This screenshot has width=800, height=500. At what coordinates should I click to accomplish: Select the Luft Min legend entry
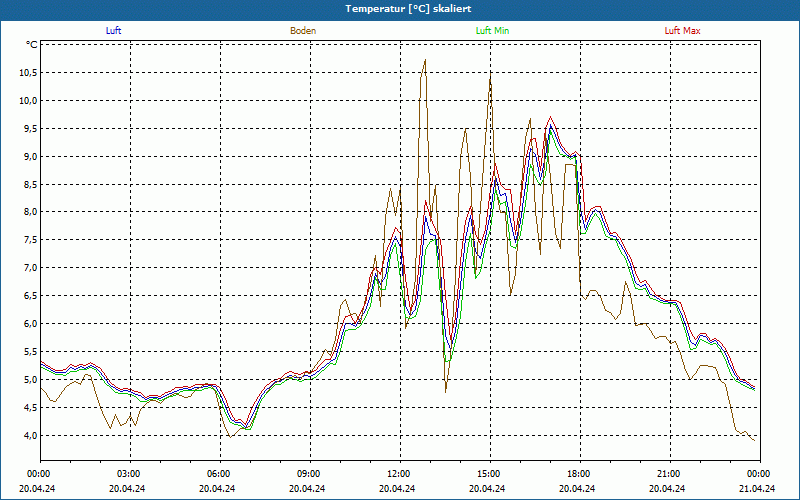492,31
